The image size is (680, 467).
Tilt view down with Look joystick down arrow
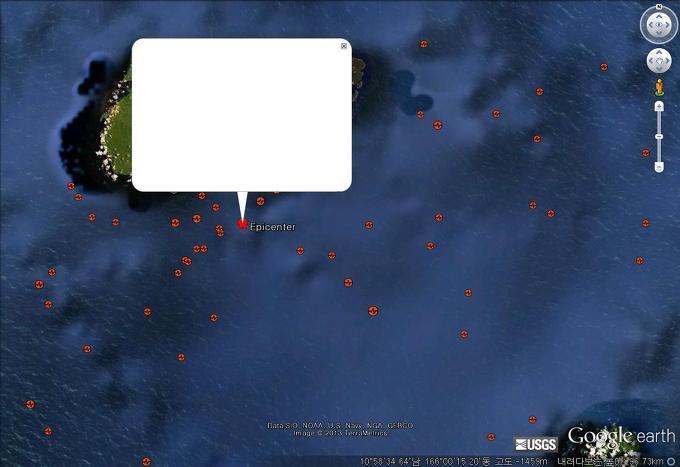pyautogui.click(x=659, y=34)
